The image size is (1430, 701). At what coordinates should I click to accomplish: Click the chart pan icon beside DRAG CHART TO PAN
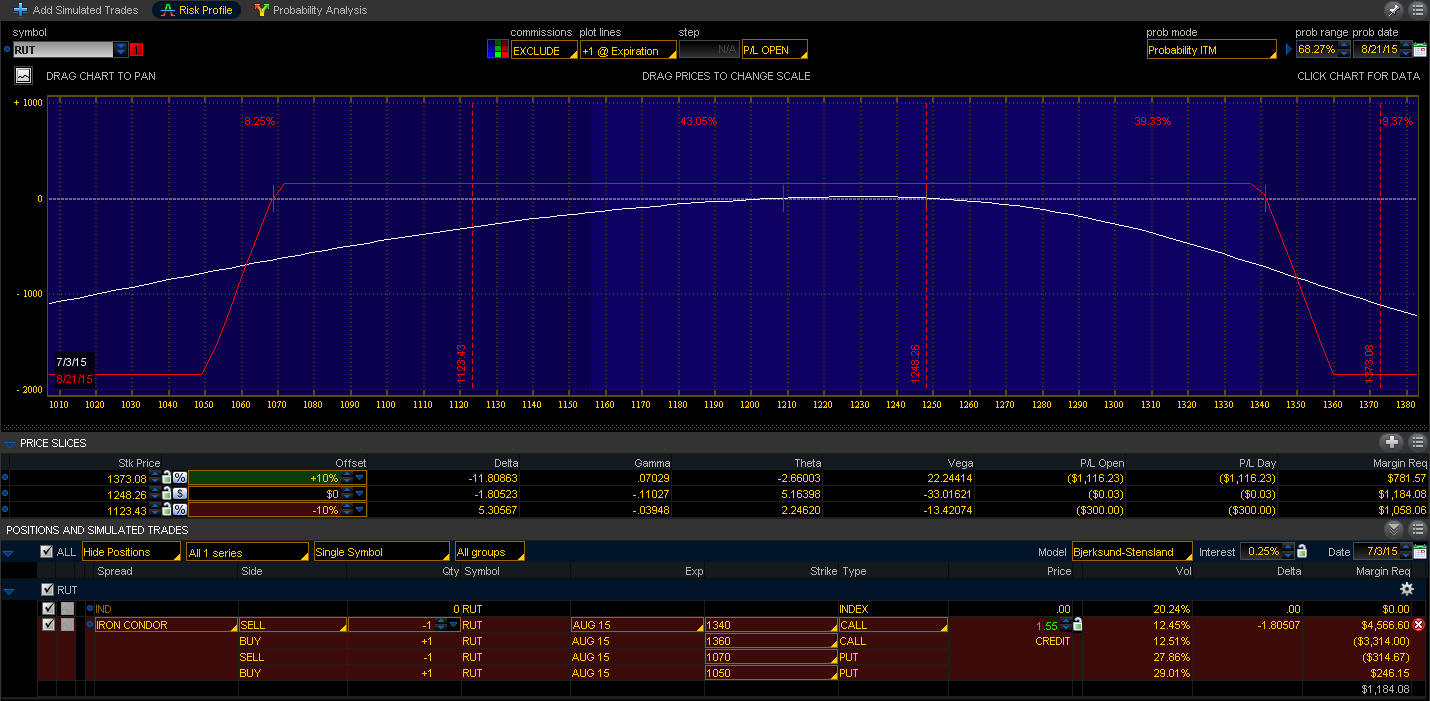point(22,74)
